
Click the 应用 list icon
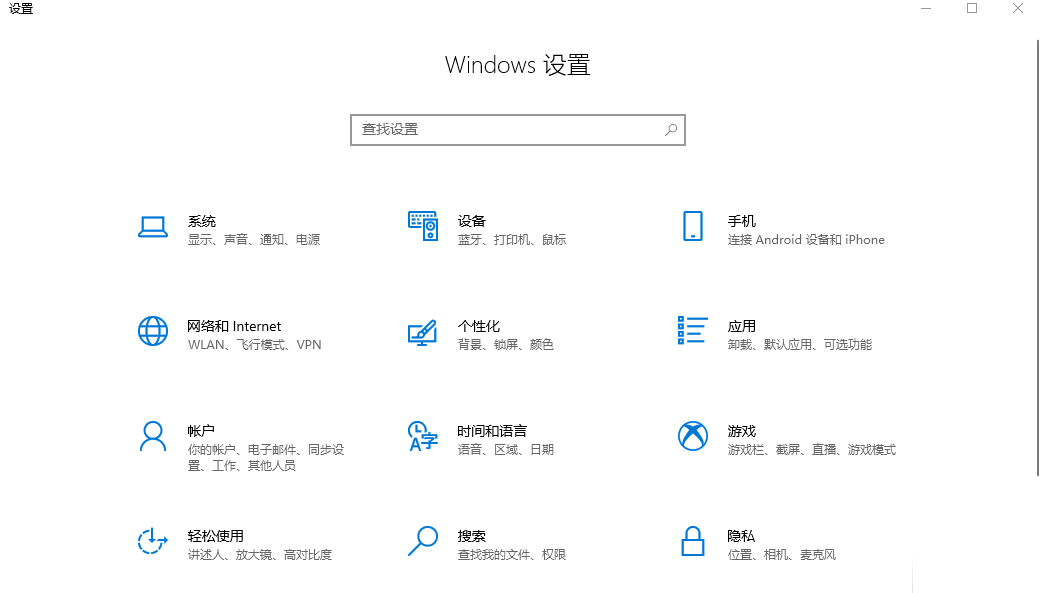[692, 330]
